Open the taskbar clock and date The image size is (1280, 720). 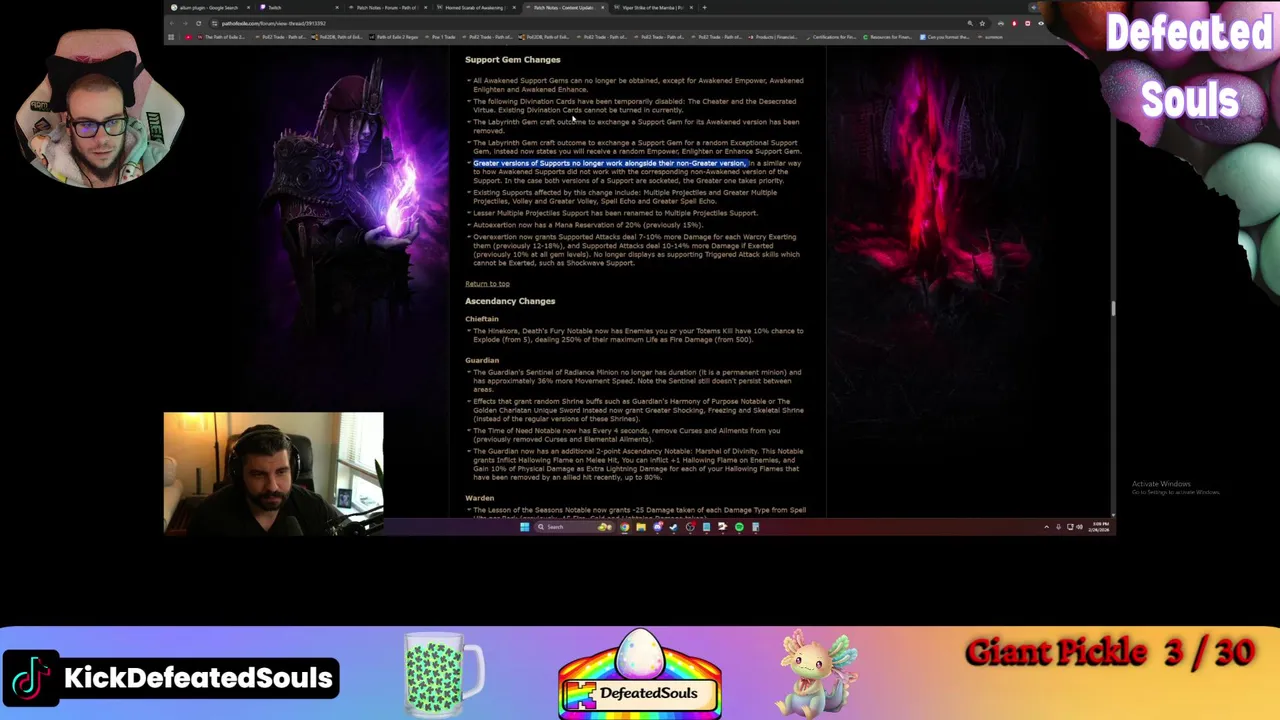(x=1100, y=526)
